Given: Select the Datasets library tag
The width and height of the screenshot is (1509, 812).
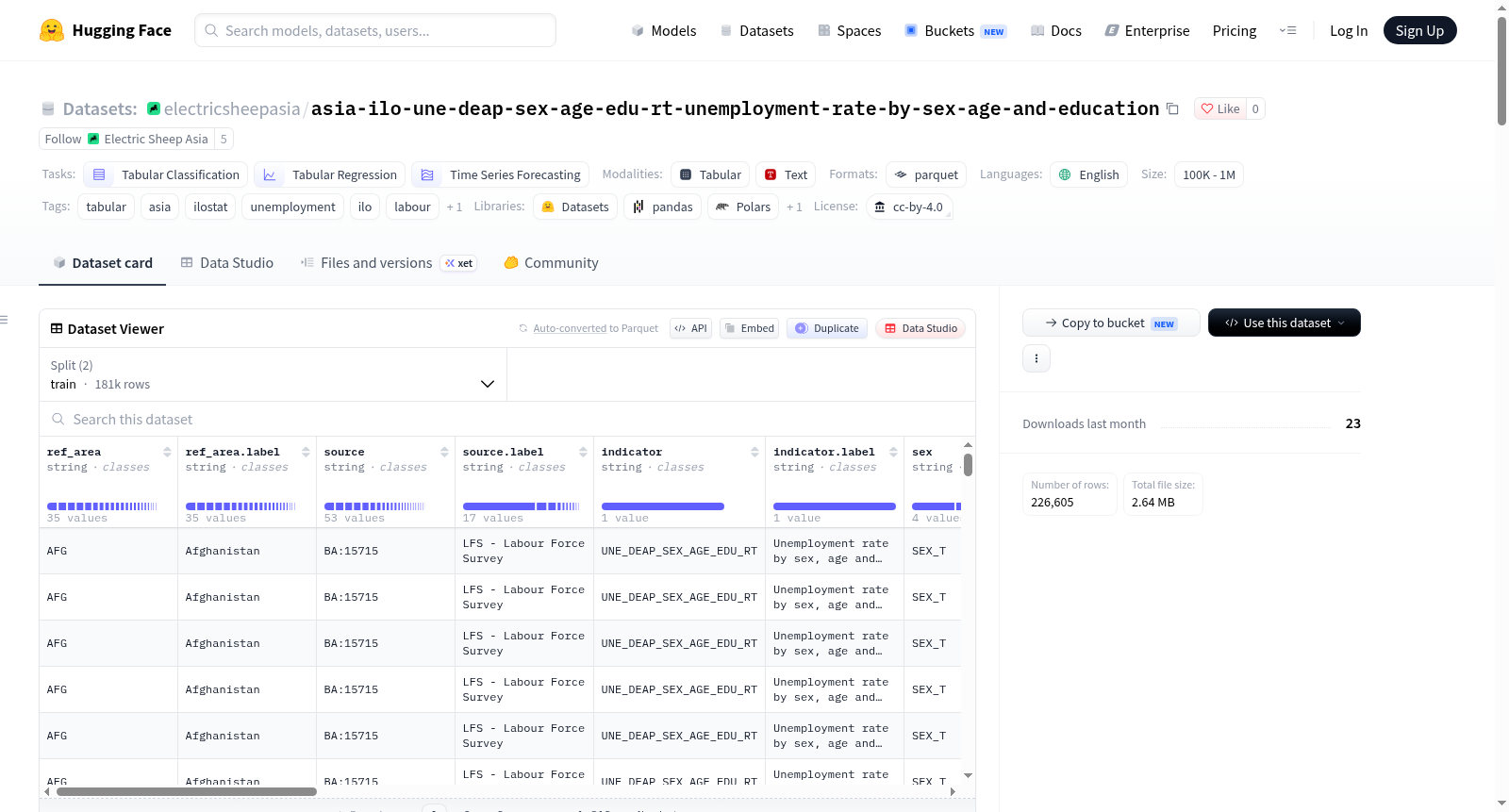Looking at the screenshot, I should (x=575, y=207).
